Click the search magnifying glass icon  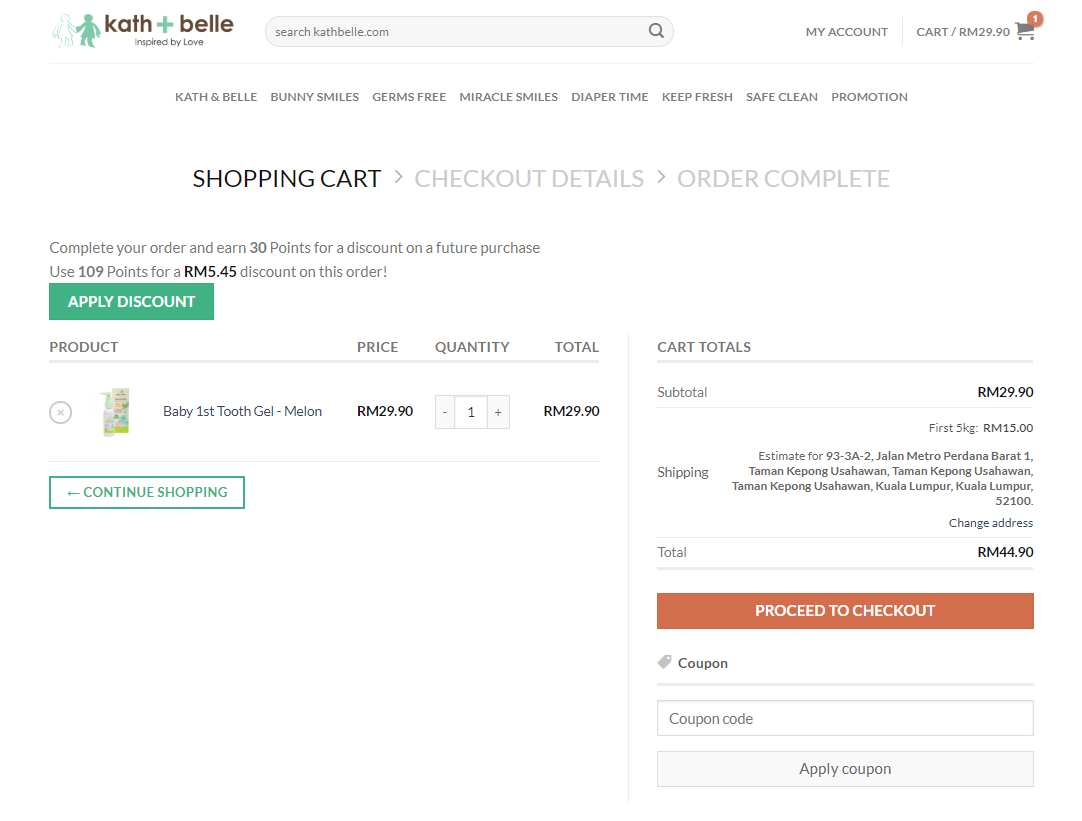656,31
